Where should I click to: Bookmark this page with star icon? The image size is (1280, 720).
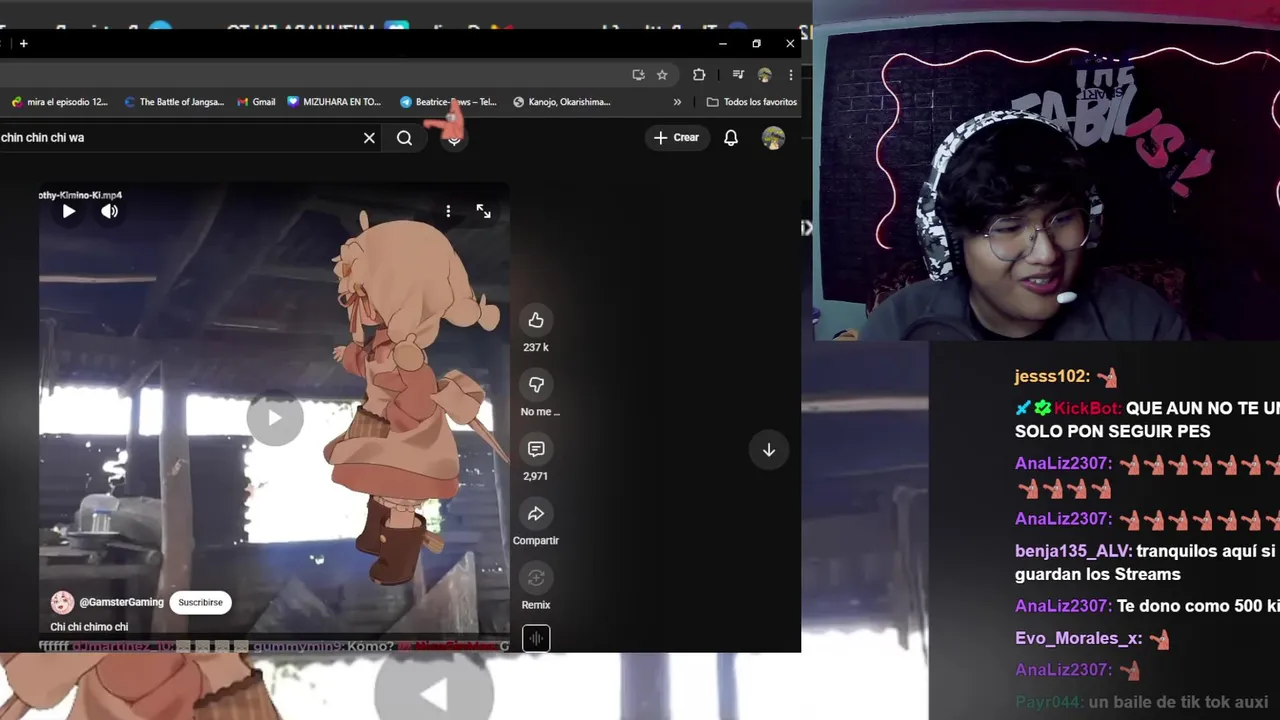662,75
